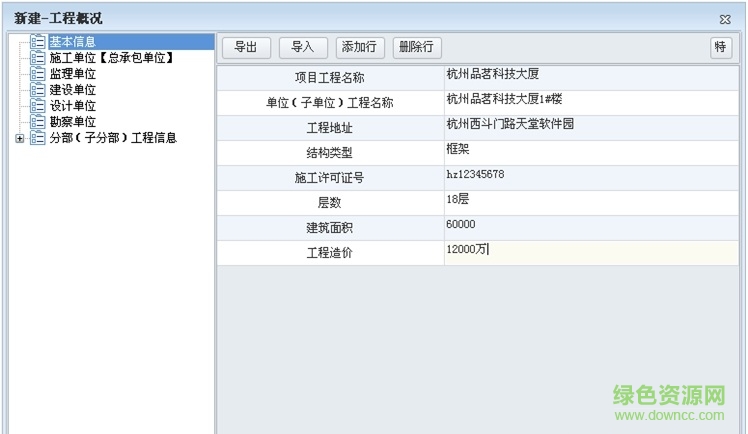Screen dimensions: 748x434
Task: Click the icon next to 勘察单位
Action: click(x=39, y=122)
